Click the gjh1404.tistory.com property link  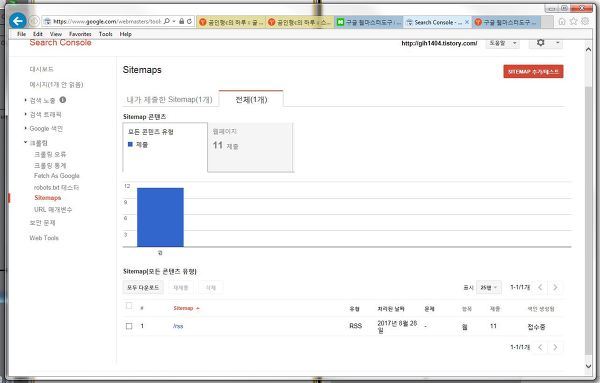(439, 43)
